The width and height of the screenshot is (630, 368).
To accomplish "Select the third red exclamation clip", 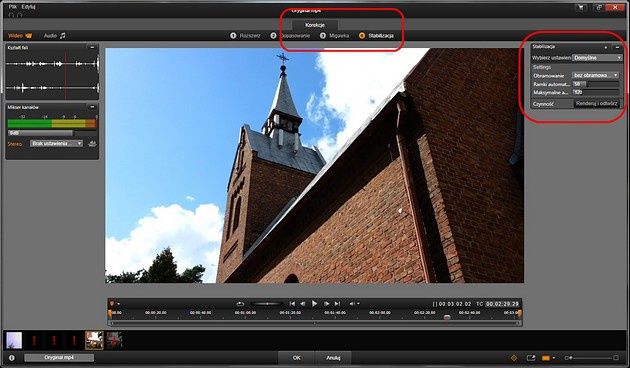I will pos(74,341).
